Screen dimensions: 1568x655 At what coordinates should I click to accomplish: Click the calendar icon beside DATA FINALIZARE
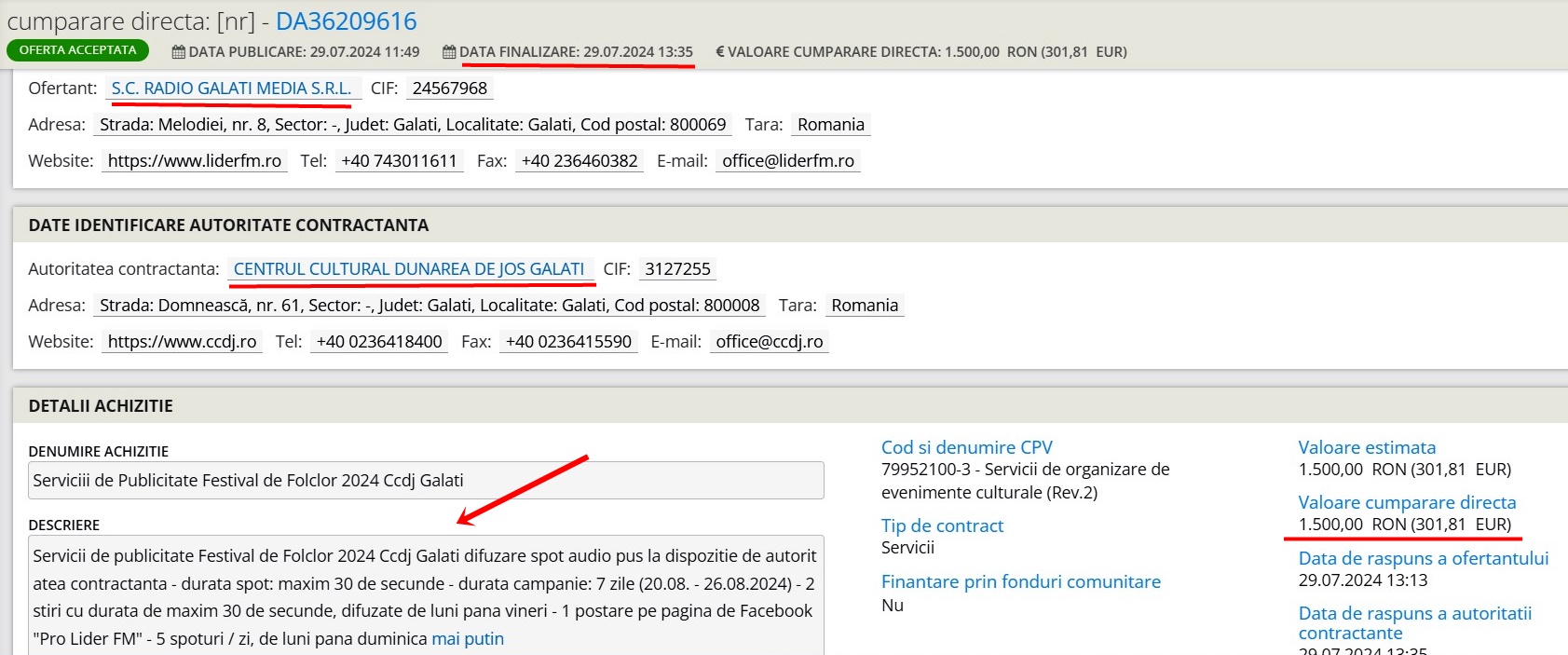point(449,52)
